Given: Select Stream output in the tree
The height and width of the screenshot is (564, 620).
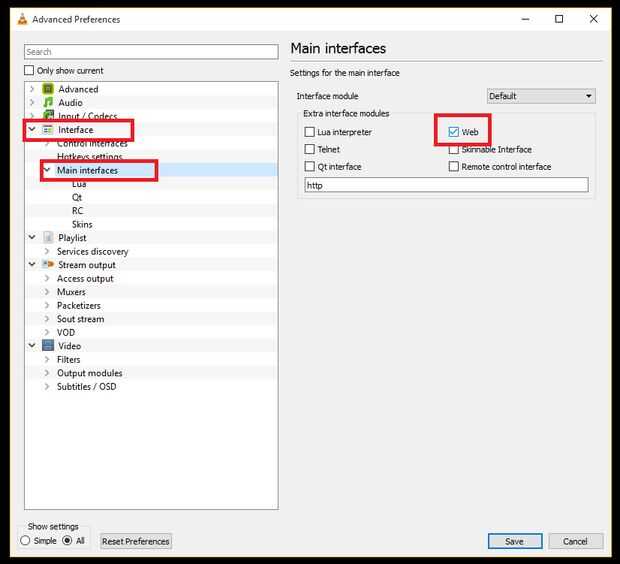Looking at the screenshot, I should pos(87,265).
